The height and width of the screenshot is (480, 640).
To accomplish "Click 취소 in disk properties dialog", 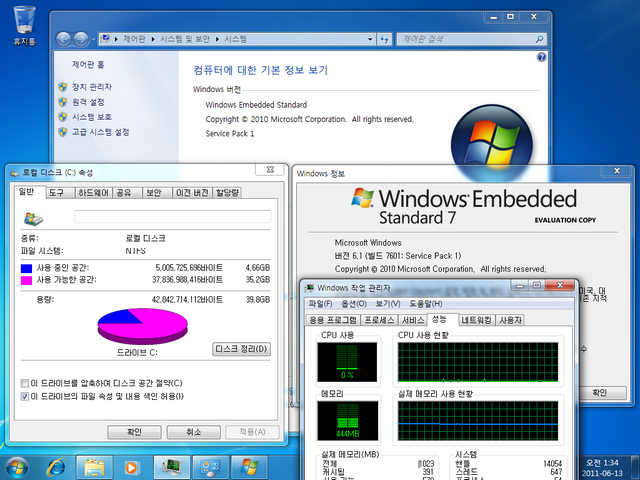I will (193, 432).
